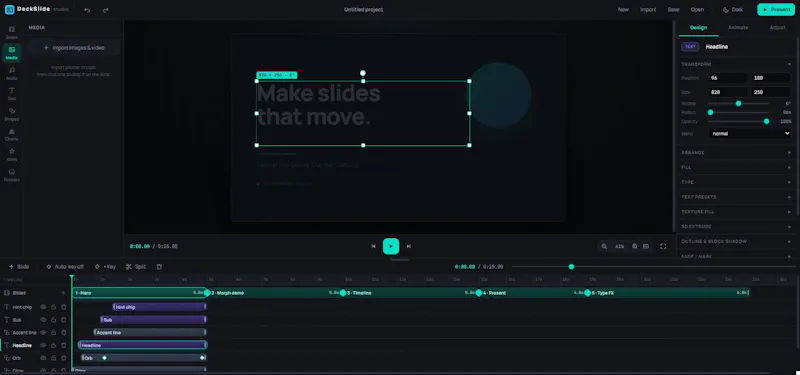The height and width of the screenshot is (375, 800).
Task: Delete the Sub layer
Action: [x=64, y=320]
